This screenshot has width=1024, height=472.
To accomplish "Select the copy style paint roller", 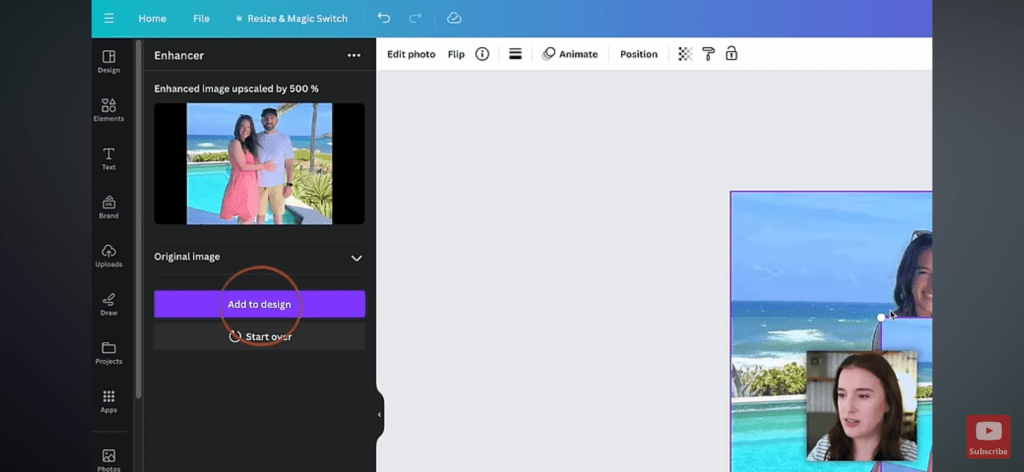I will click(709, 54).
